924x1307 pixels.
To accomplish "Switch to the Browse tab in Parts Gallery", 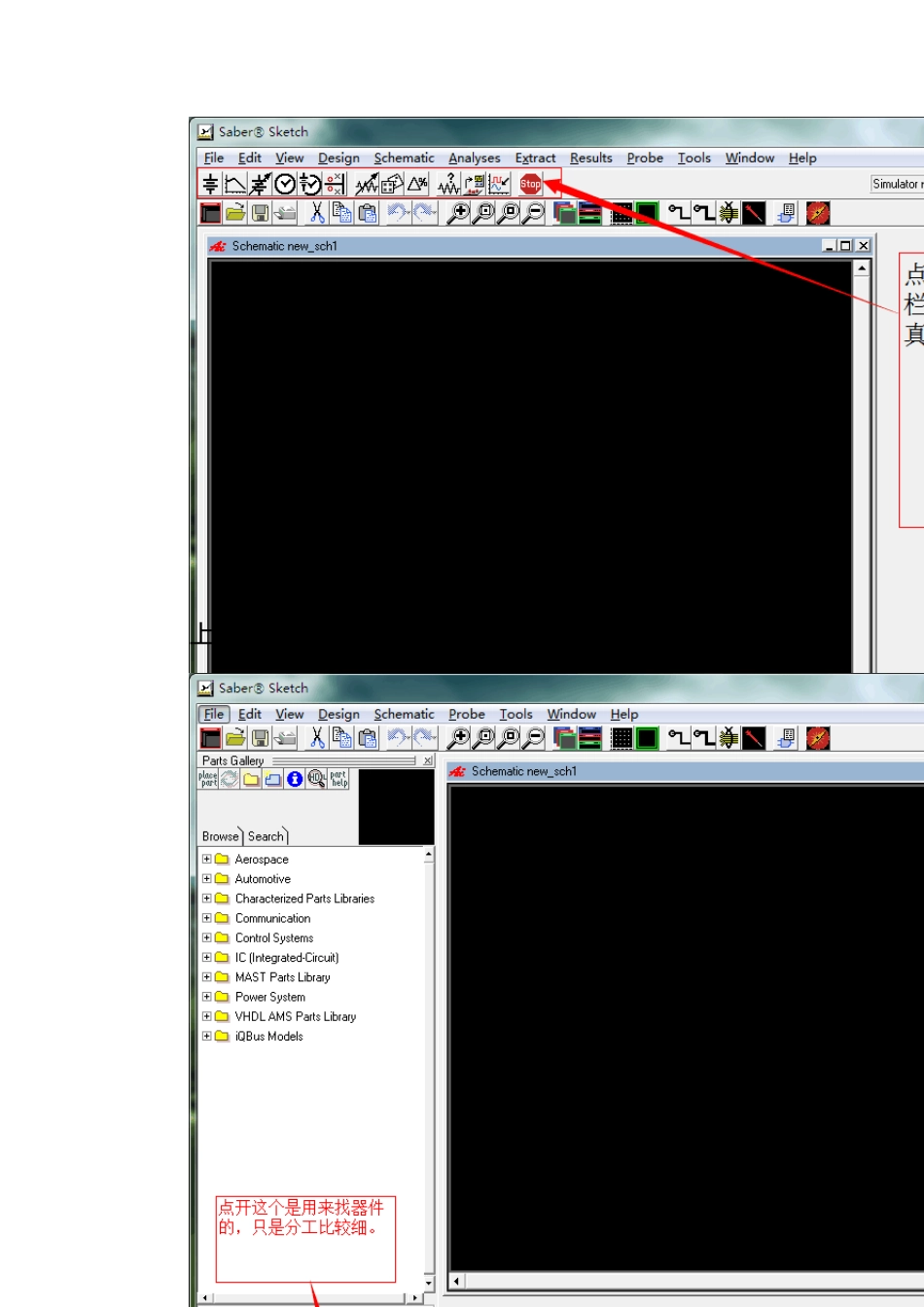I will pos(221,836).
